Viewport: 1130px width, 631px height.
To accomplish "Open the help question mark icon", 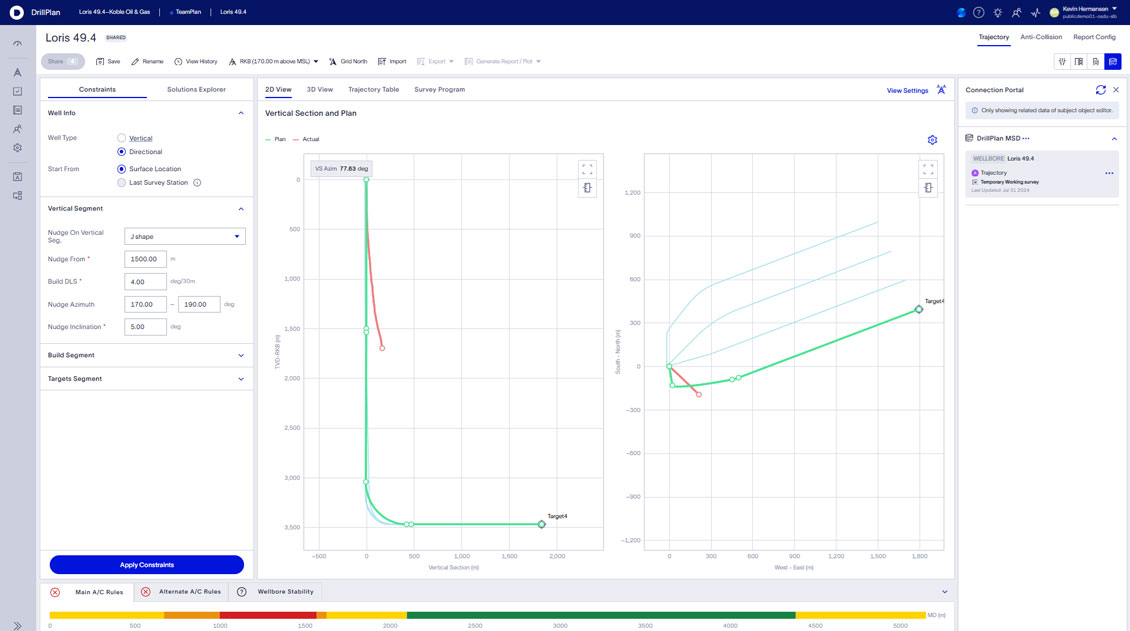I will coord(979,12).
